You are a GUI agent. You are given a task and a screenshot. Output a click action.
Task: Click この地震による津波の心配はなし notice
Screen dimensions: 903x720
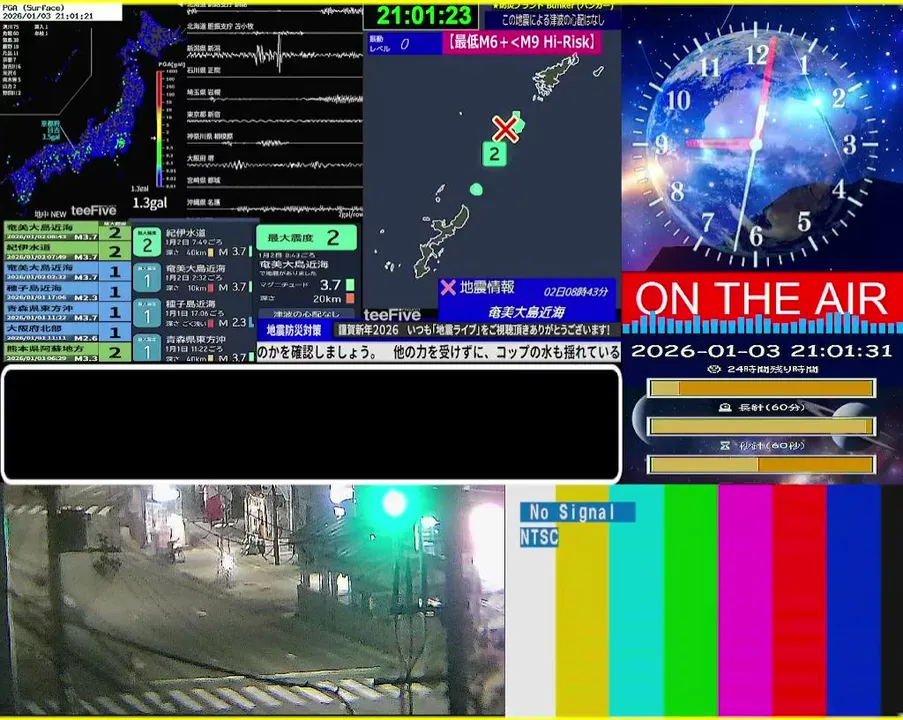click(x=553, y=20)
